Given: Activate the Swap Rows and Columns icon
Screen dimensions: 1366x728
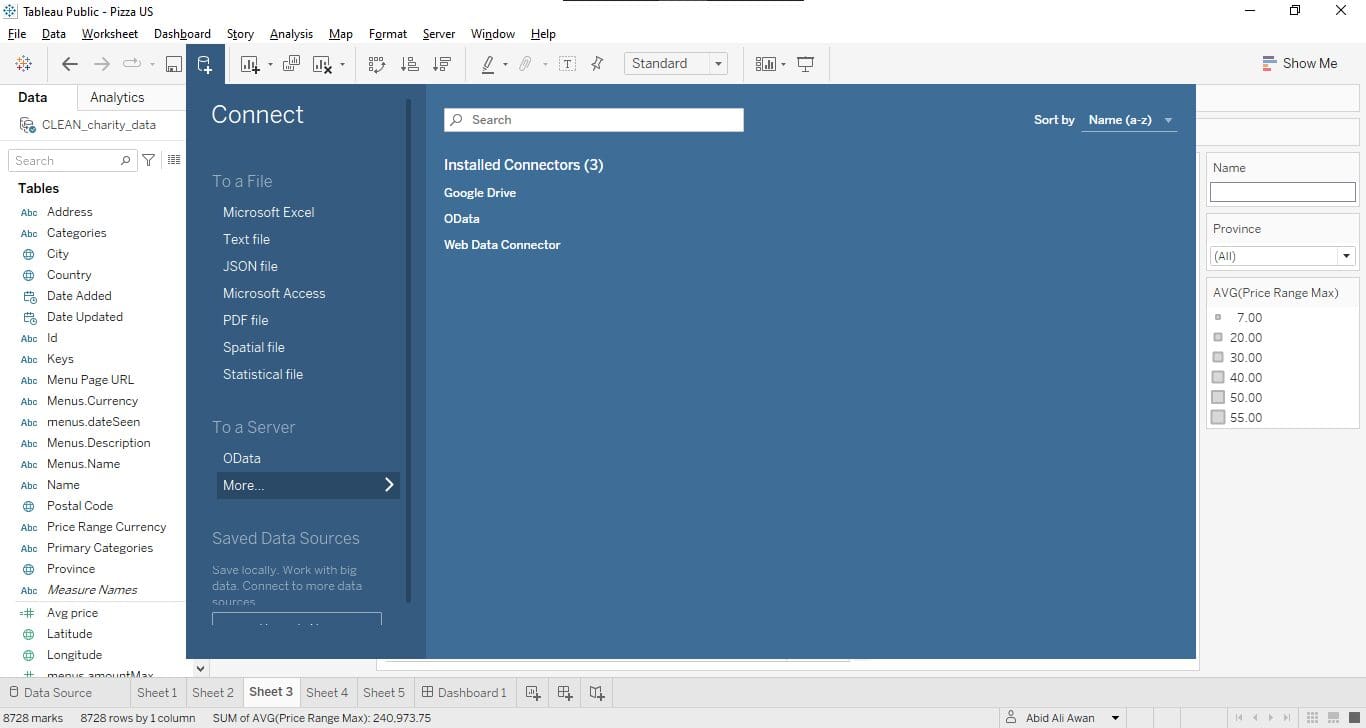Looking at the screenshot, I should tap(377, 63).
